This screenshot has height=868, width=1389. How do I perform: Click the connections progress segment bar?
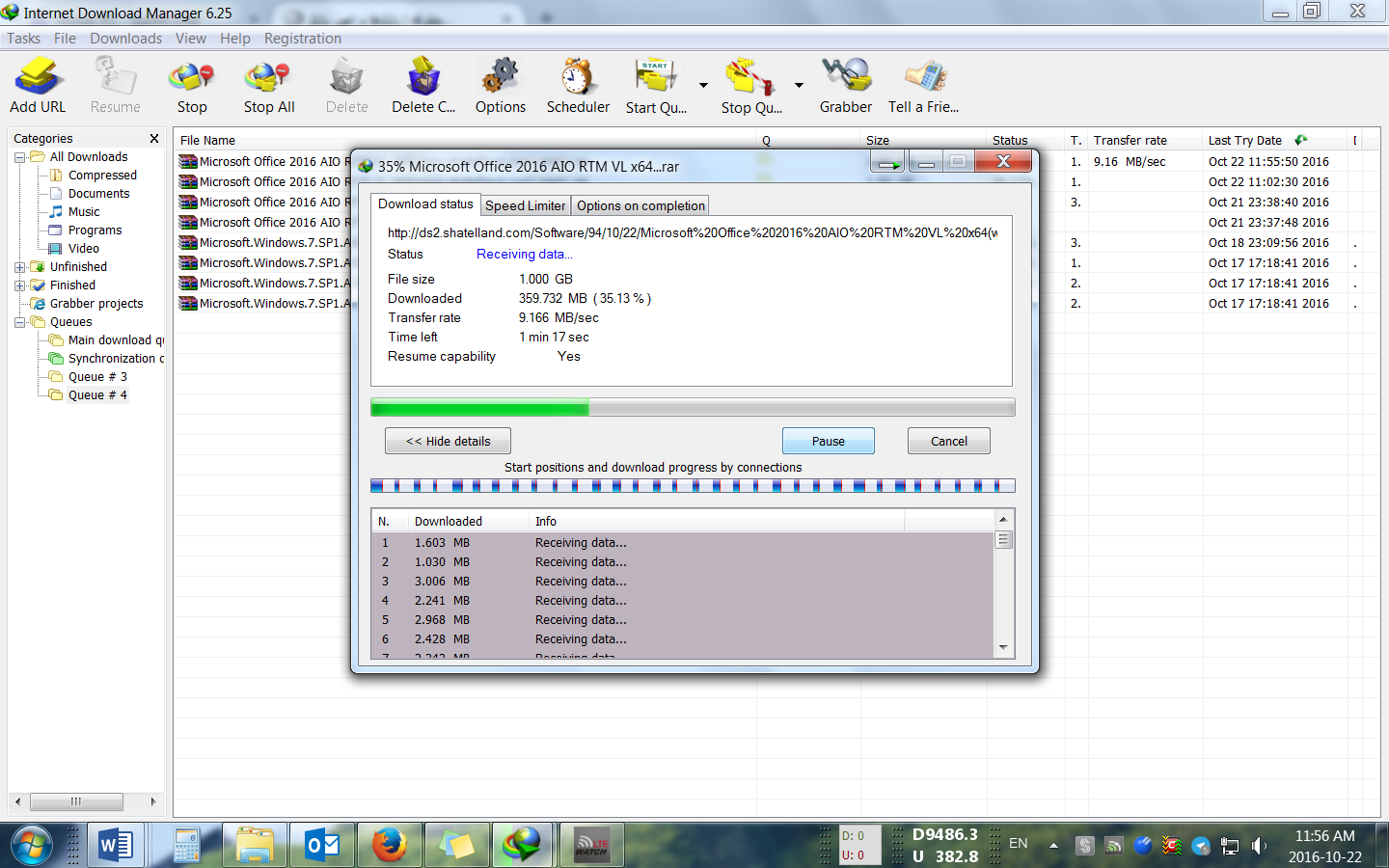point(693,486)
